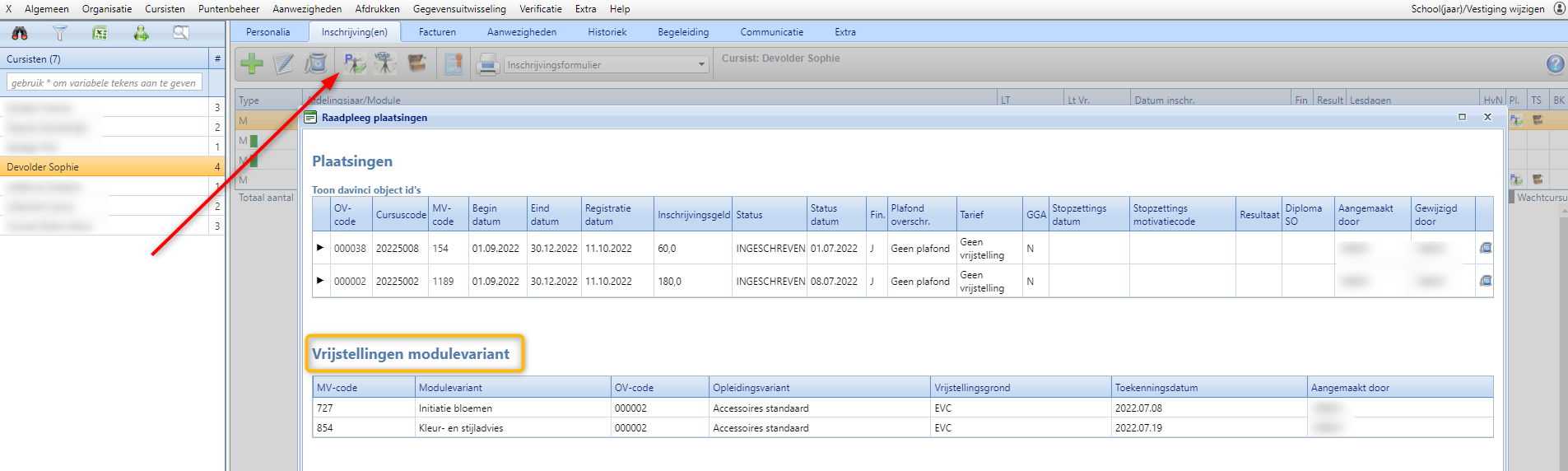Click the printer icon
The height and width of the screenshot is (471, 1568).
[x=488, y=64]
